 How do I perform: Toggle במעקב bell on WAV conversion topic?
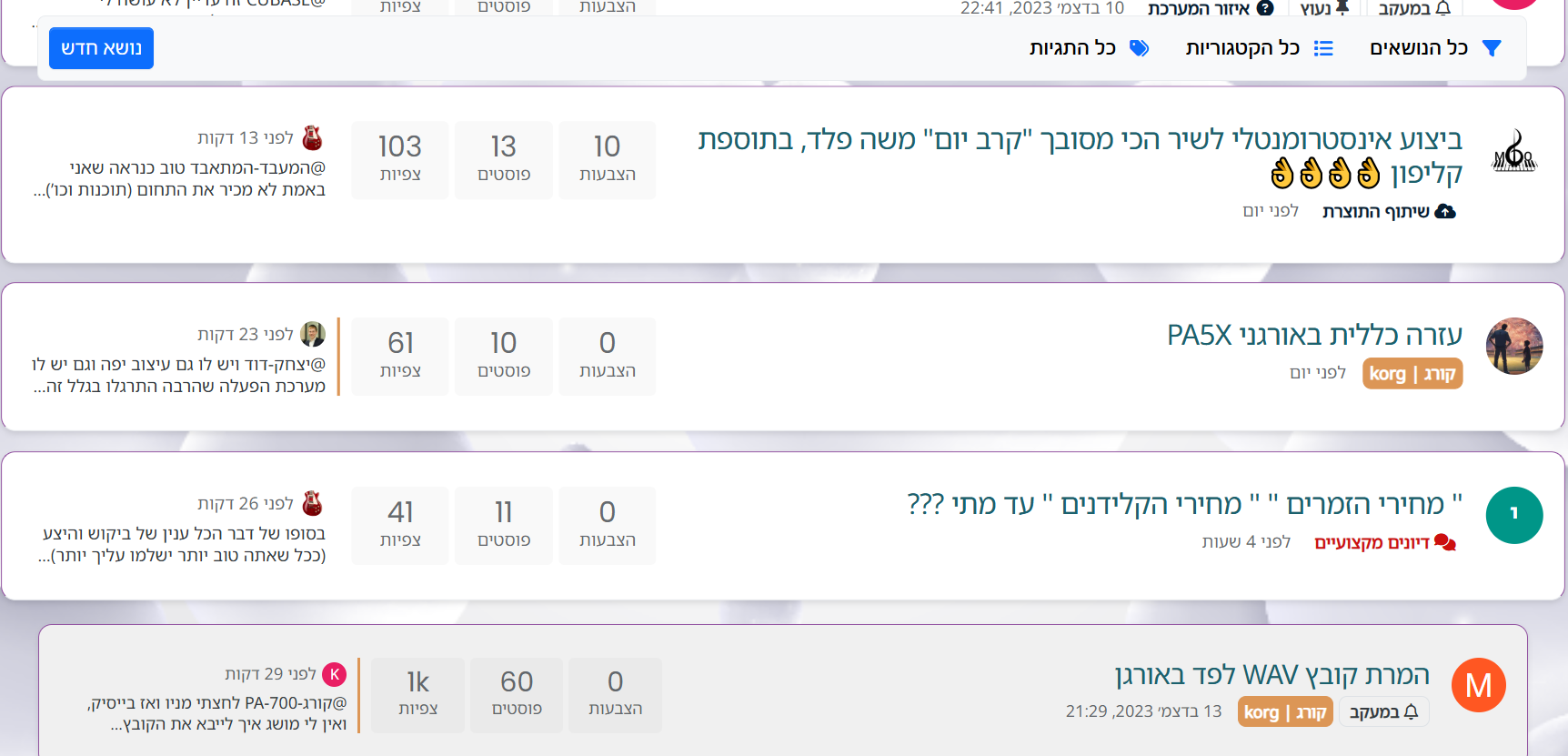(1384, 711)
